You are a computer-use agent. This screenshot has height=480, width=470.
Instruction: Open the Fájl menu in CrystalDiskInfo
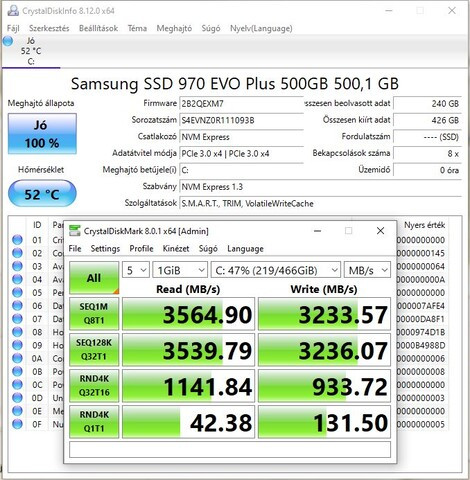[13, 28]
